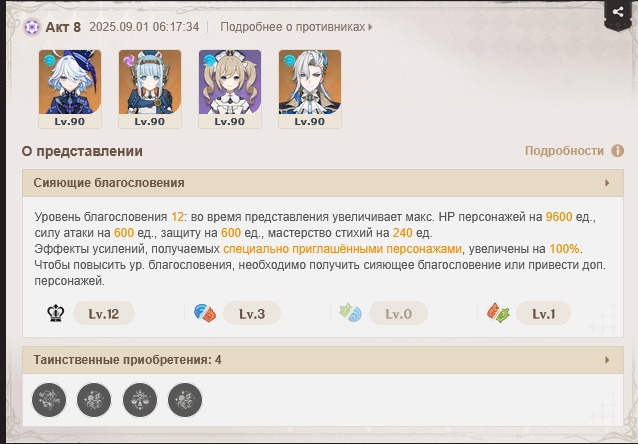Screen dimensions: 638x444
Task: Select the crown blessing level icon
Action: point(56,313)
